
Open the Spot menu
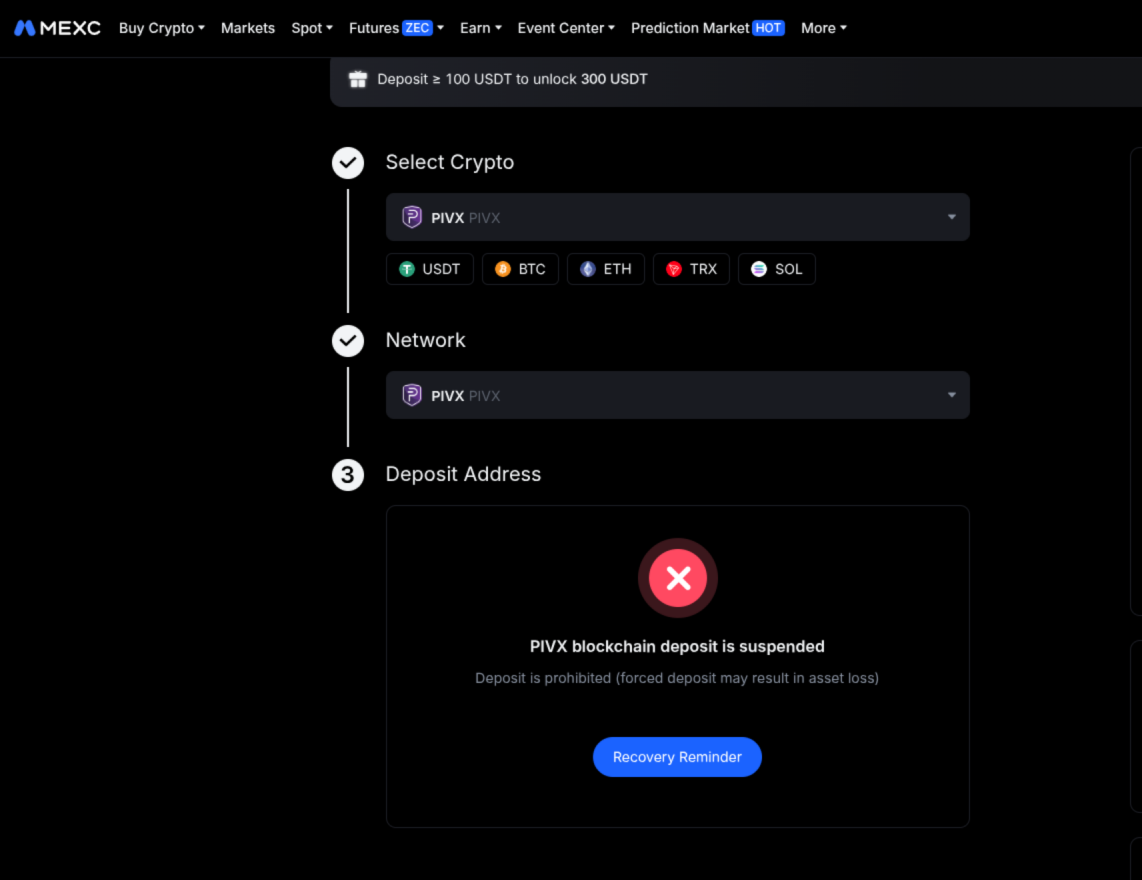pyautogui.click(x=312, y=28)
